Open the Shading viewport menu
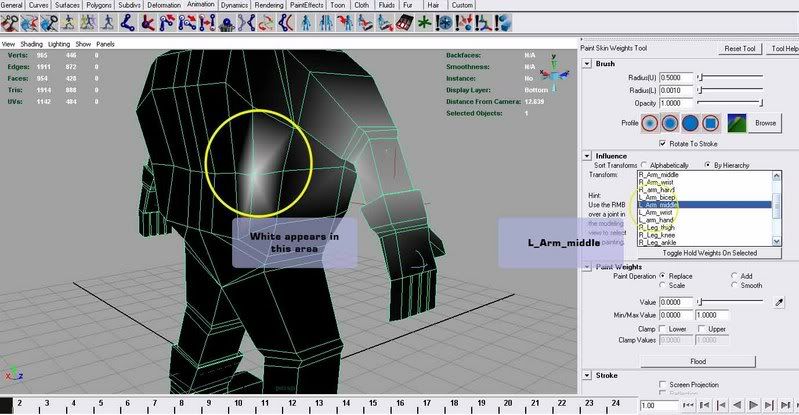This screenshot has height=415, width=799. click(32, 44)
